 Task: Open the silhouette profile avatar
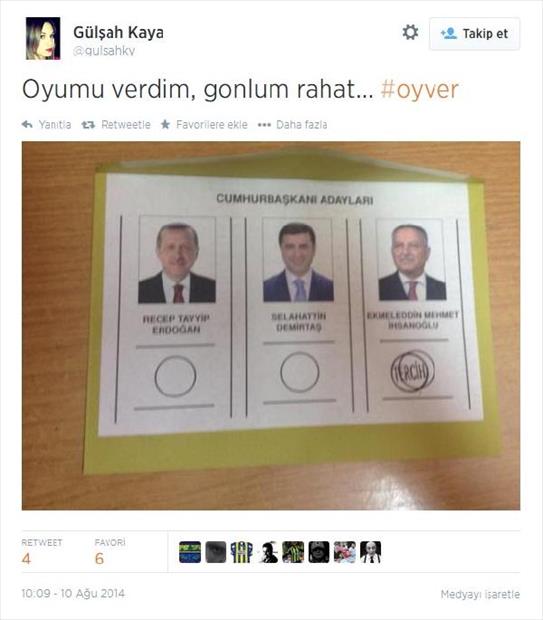pos(267,552)
